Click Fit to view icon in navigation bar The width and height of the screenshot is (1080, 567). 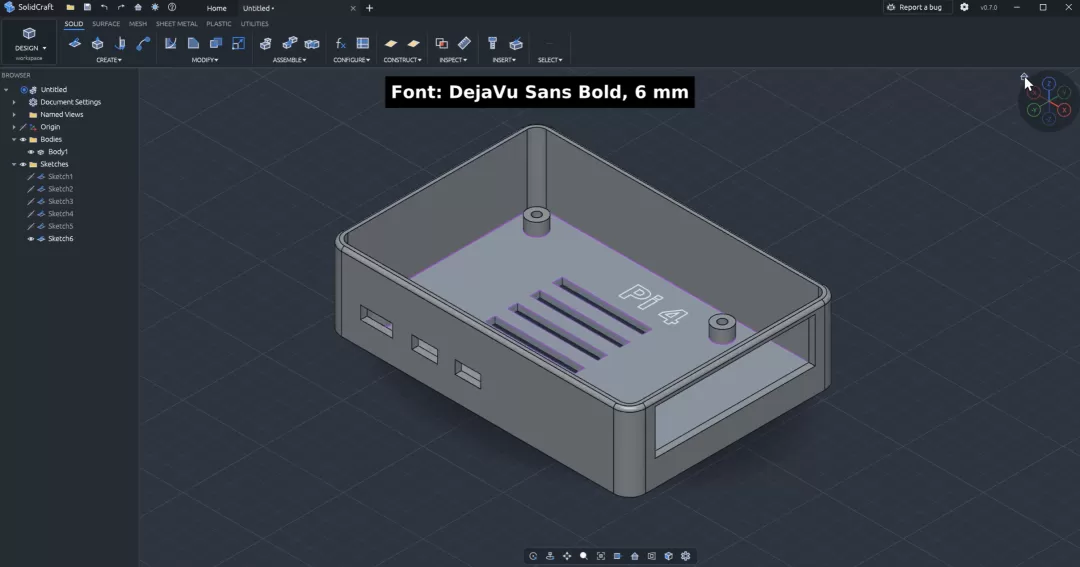tap(601, 556)
